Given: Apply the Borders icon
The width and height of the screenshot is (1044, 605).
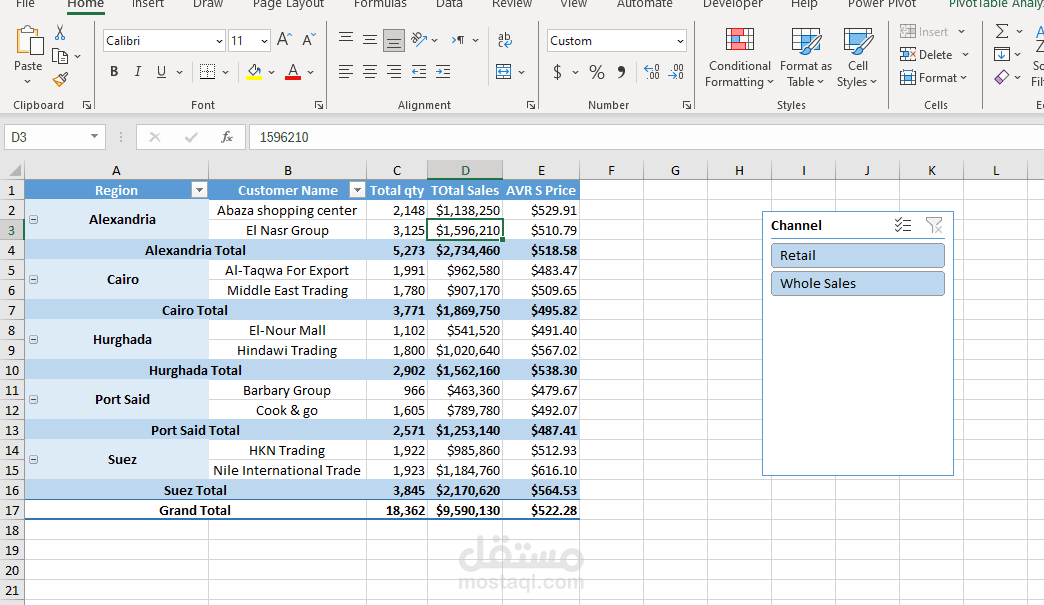Looking at the screenshot, I should (x=208, y=71).
